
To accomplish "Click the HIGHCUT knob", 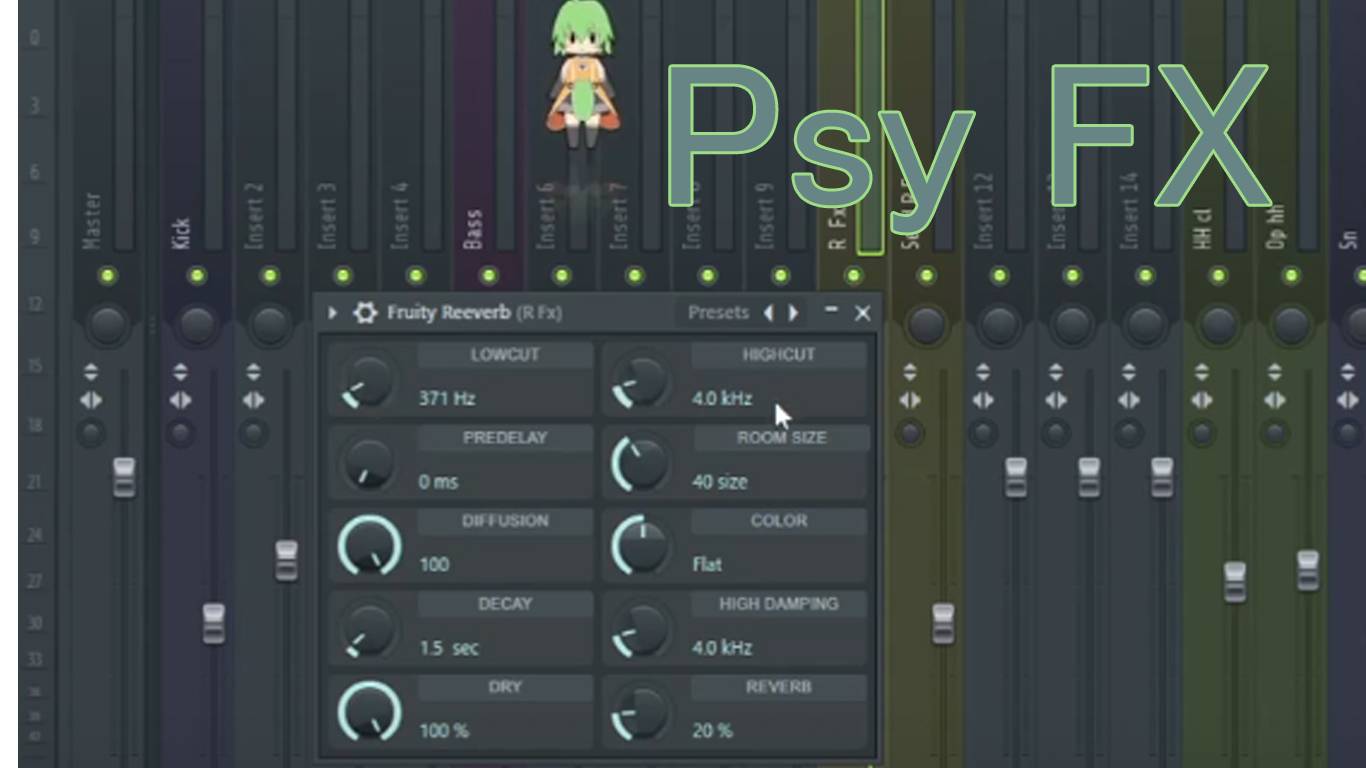I will pyautogui.click(x=640, y=381).
